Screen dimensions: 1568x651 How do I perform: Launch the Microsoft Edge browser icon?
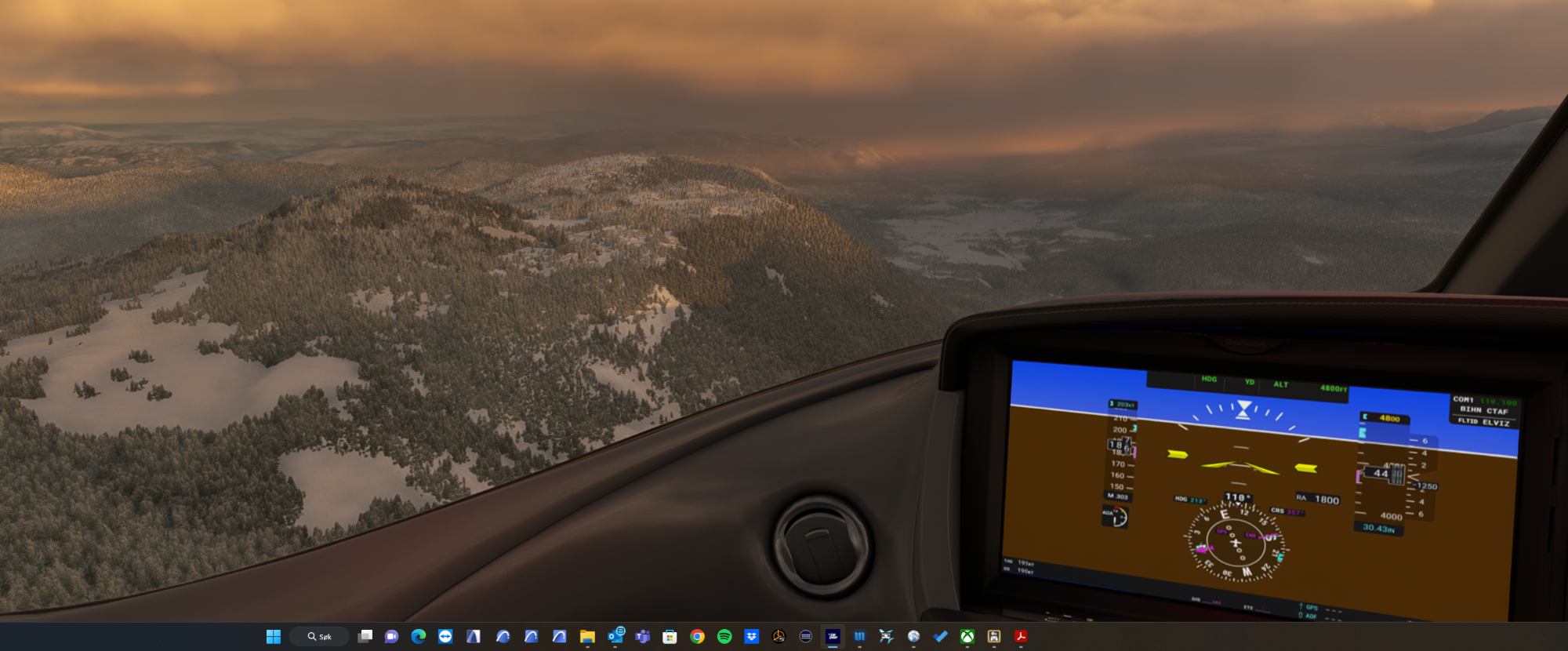(x=419, y=637)
